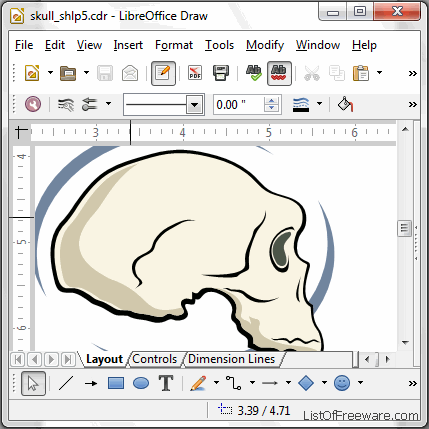
Task: Select Symbol Shapes smiley tool
Action: click(342, 383)
